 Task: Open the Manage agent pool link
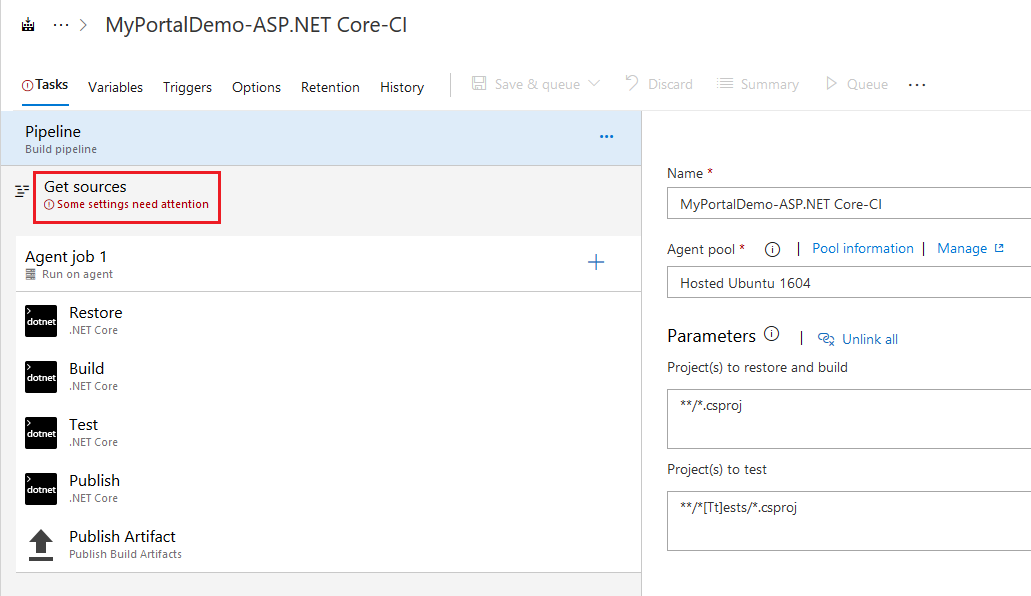[x=971, y=249]
